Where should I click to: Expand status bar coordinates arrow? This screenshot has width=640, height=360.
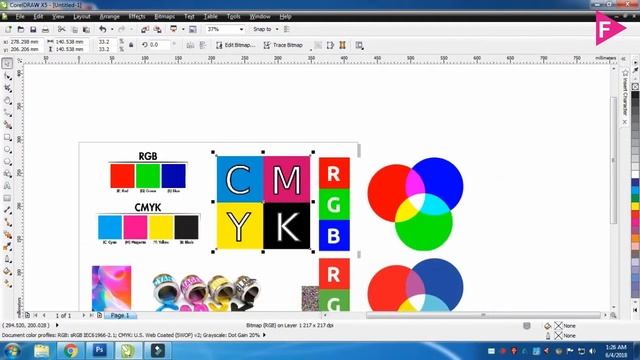[x=57, y=325]
